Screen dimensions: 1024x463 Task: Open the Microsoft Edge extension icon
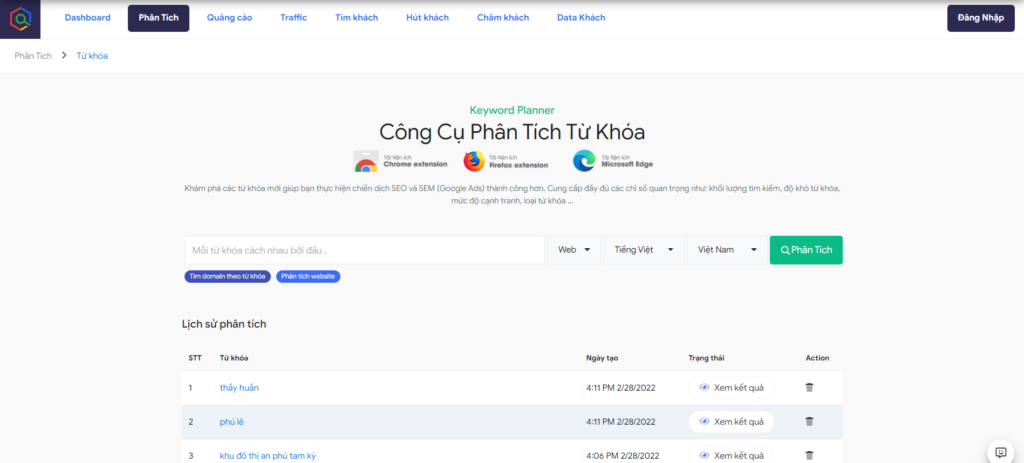584,161
